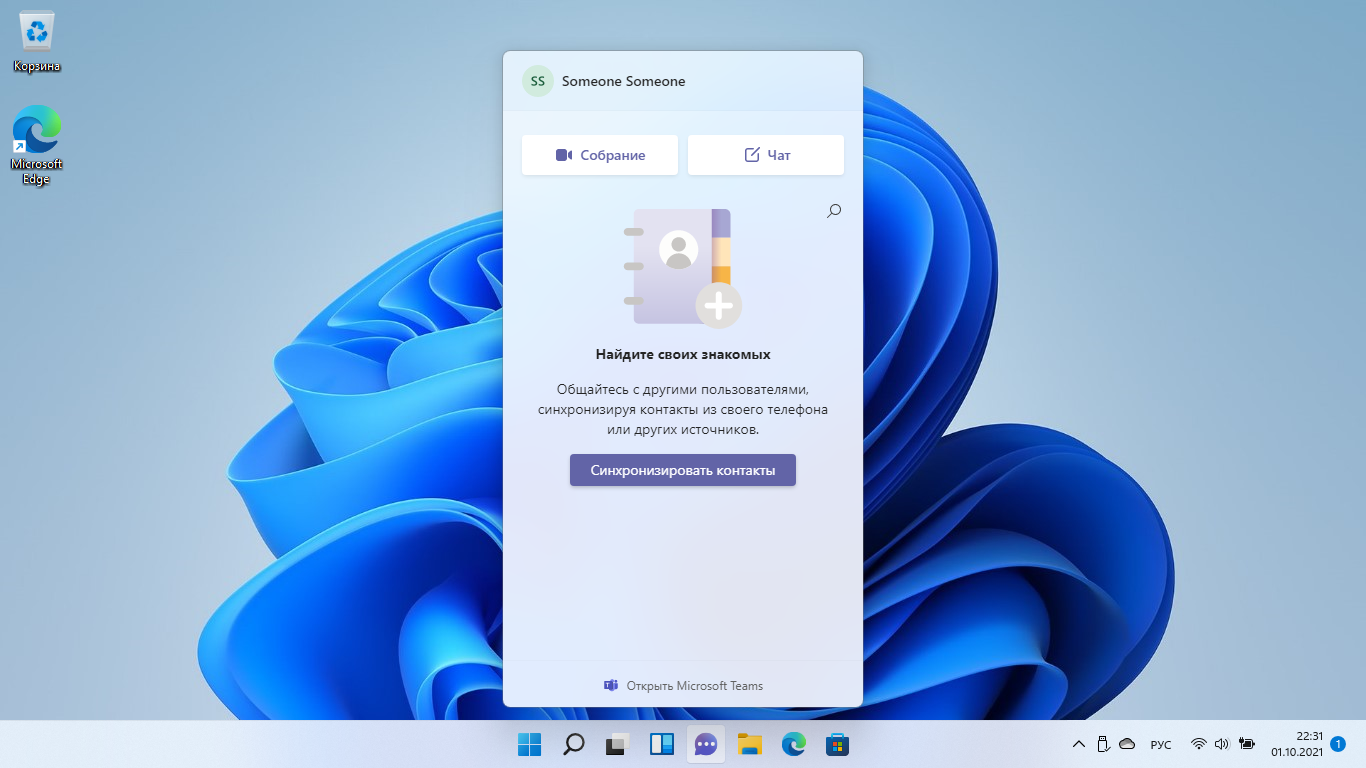Select the Someone Someone account name
The width and height of the screenshot is (1366, 768).
(623, 81)
